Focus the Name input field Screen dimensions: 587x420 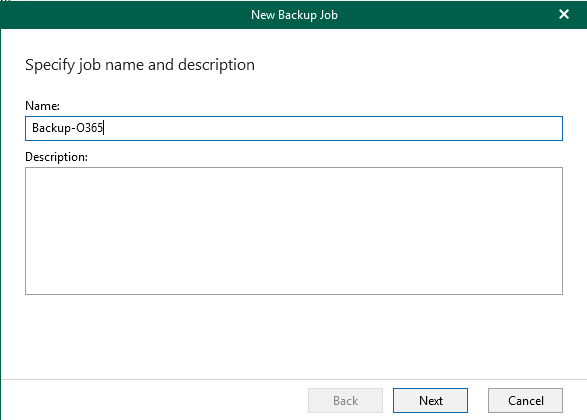point(294,128)
